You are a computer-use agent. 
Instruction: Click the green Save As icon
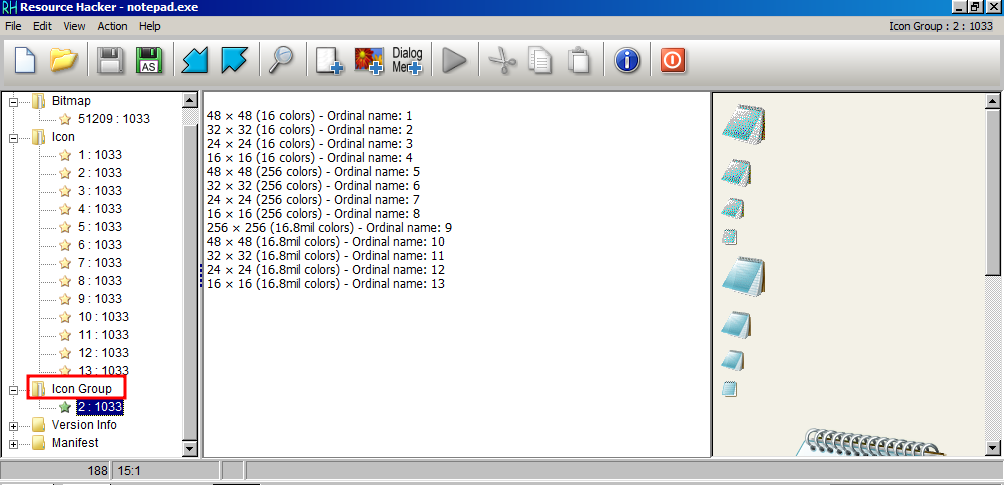click(x=149, y=61)
